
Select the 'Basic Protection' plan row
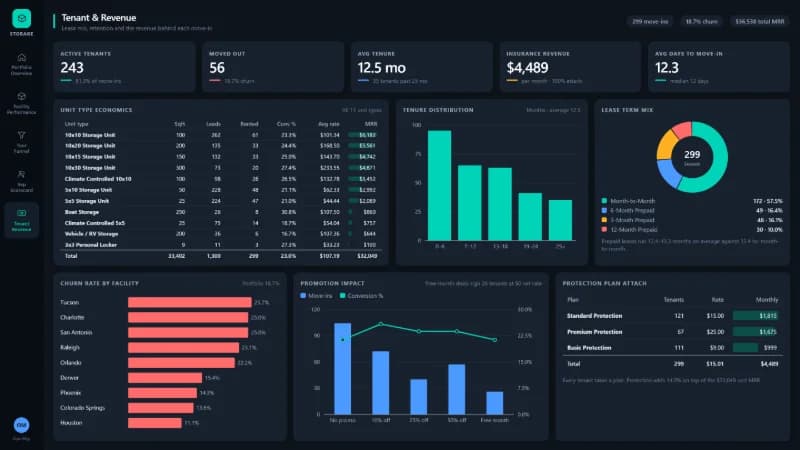coord(672,347)
